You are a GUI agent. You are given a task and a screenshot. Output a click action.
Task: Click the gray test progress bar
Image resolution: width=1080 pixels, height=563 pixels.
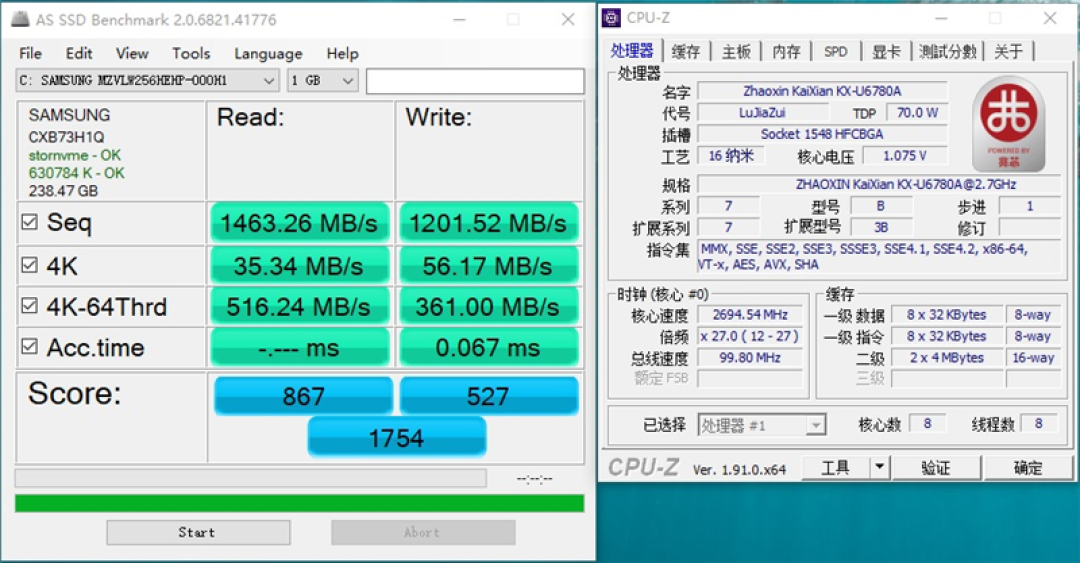(x=251, y=478)
